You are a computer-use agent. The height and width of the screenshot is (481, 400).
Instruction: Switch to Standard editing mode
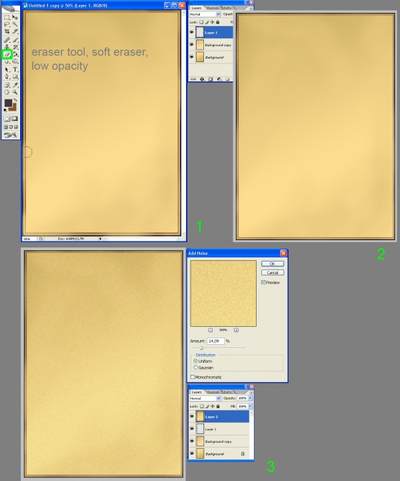click(7, 119)
